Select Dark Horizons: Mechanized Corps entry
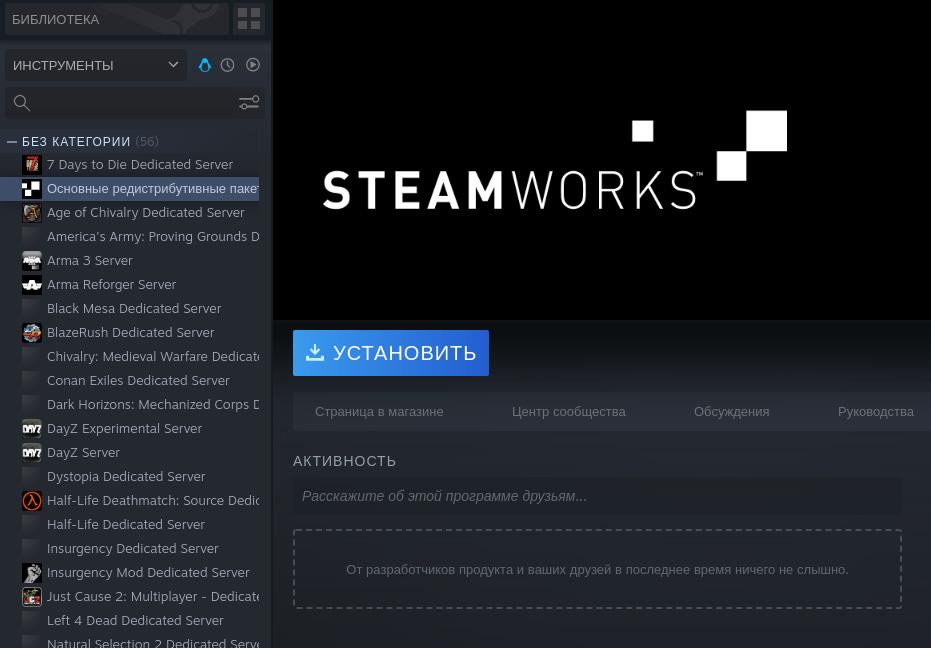 tap(153, 404)
